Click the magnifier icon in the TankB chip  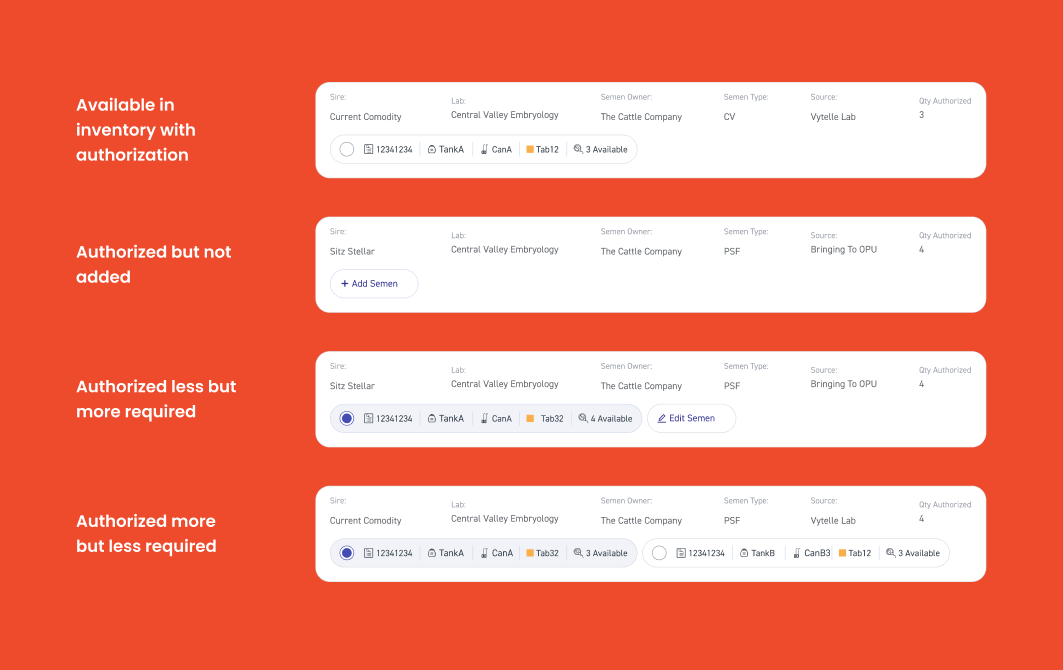pos(890,553)
